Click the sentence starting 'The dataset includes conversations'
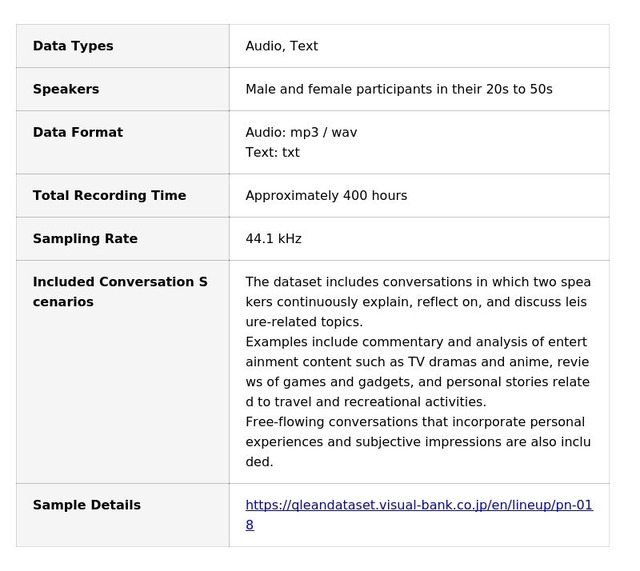This screenshot has width=640, height=571. pyautogui.click(x=417, y=301)
